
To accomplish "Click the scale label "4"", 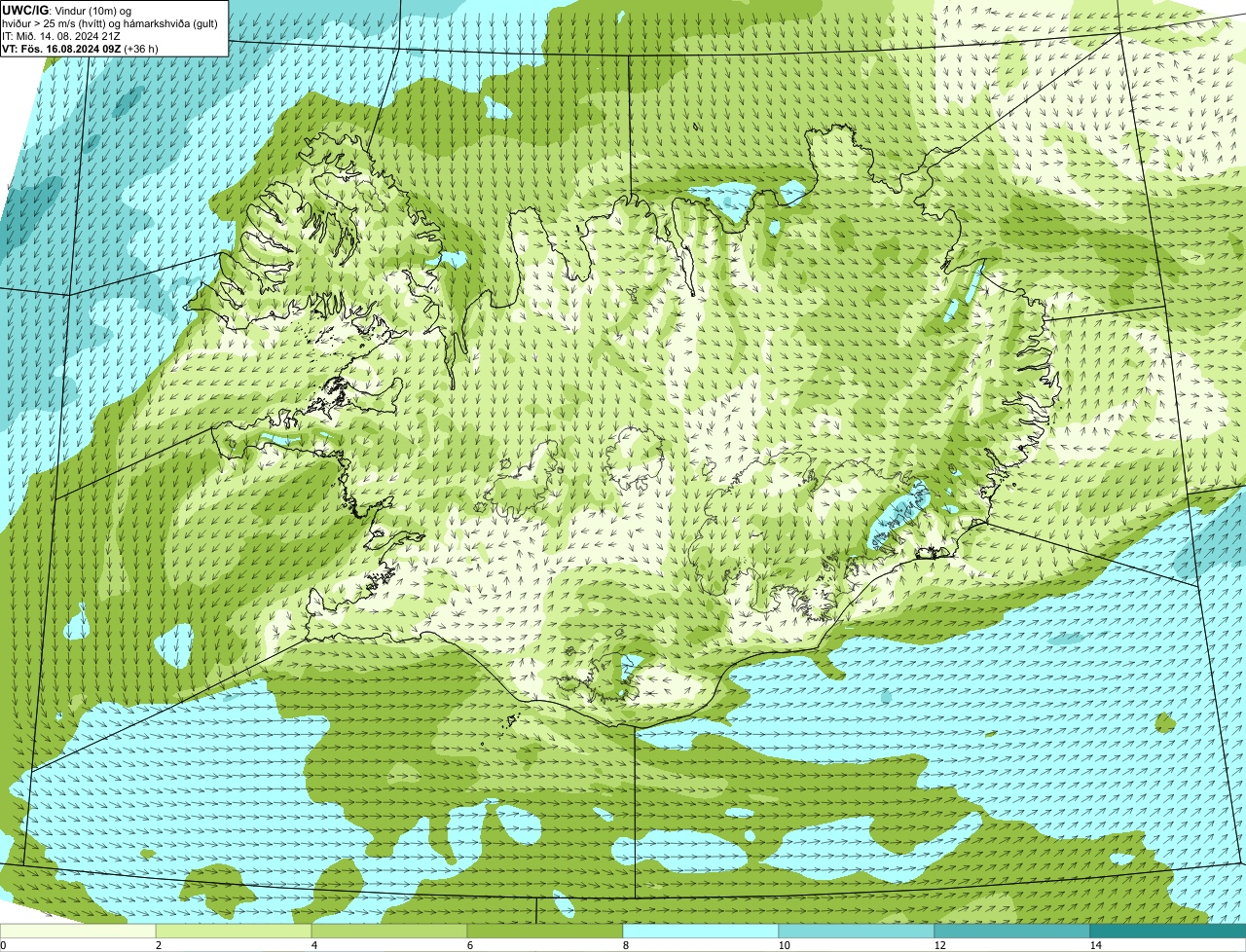I will tap(313, 945).
